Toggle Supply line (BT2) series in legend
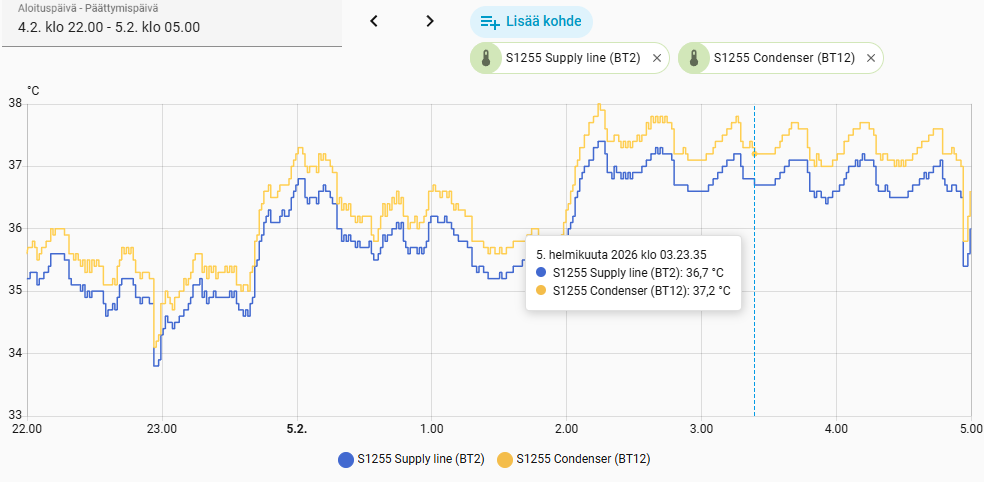This screenshot has height=482, width=984. [x=421, y=460]
